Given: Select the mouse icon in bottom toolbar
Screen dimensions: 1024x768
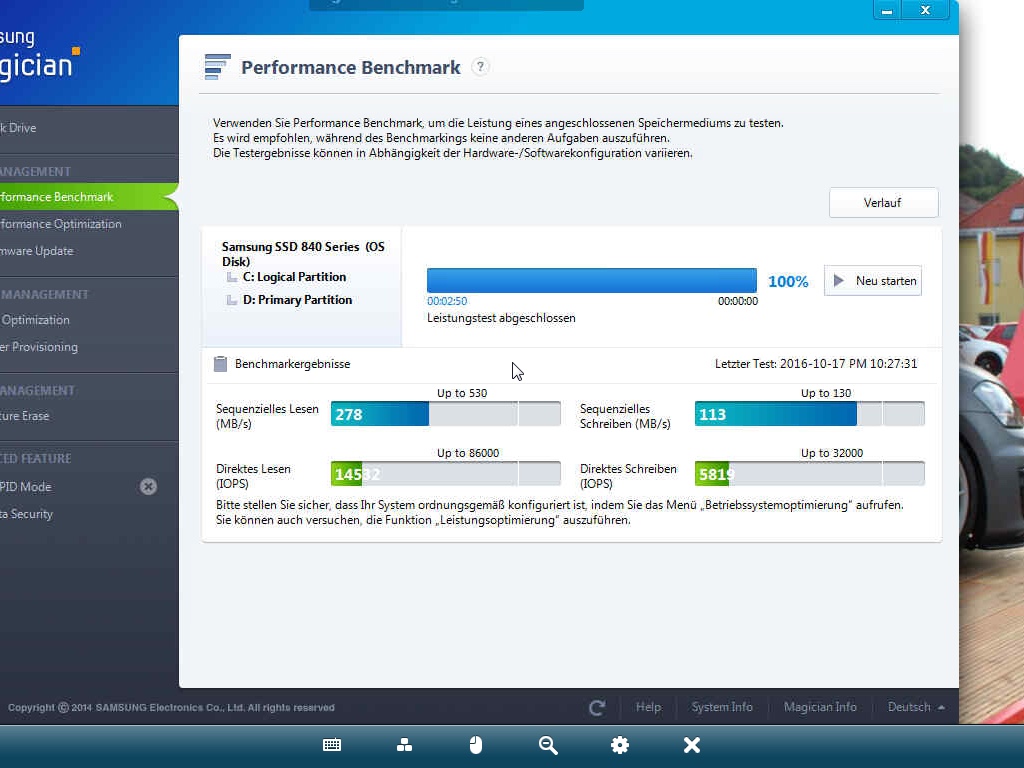Looking at the screenshot, I should [x=476, y=745].
